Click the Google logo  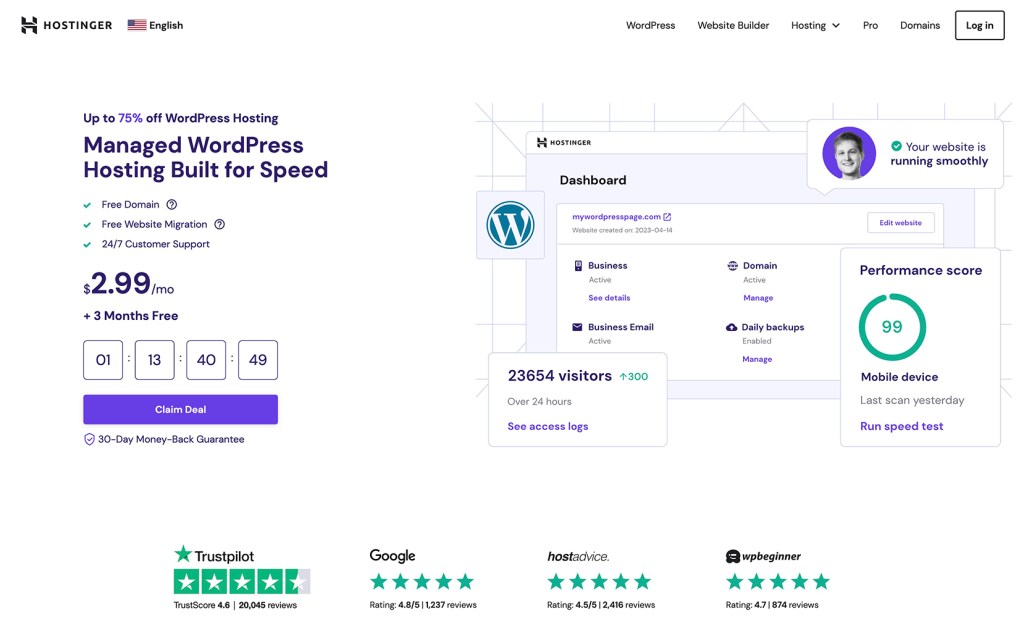point(392,556)
